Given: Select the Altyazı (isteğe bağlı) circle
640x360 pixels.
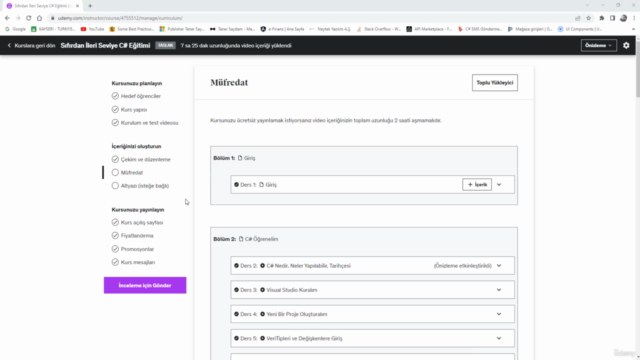Looking at the screenshot, I should (x=115, y=186).
